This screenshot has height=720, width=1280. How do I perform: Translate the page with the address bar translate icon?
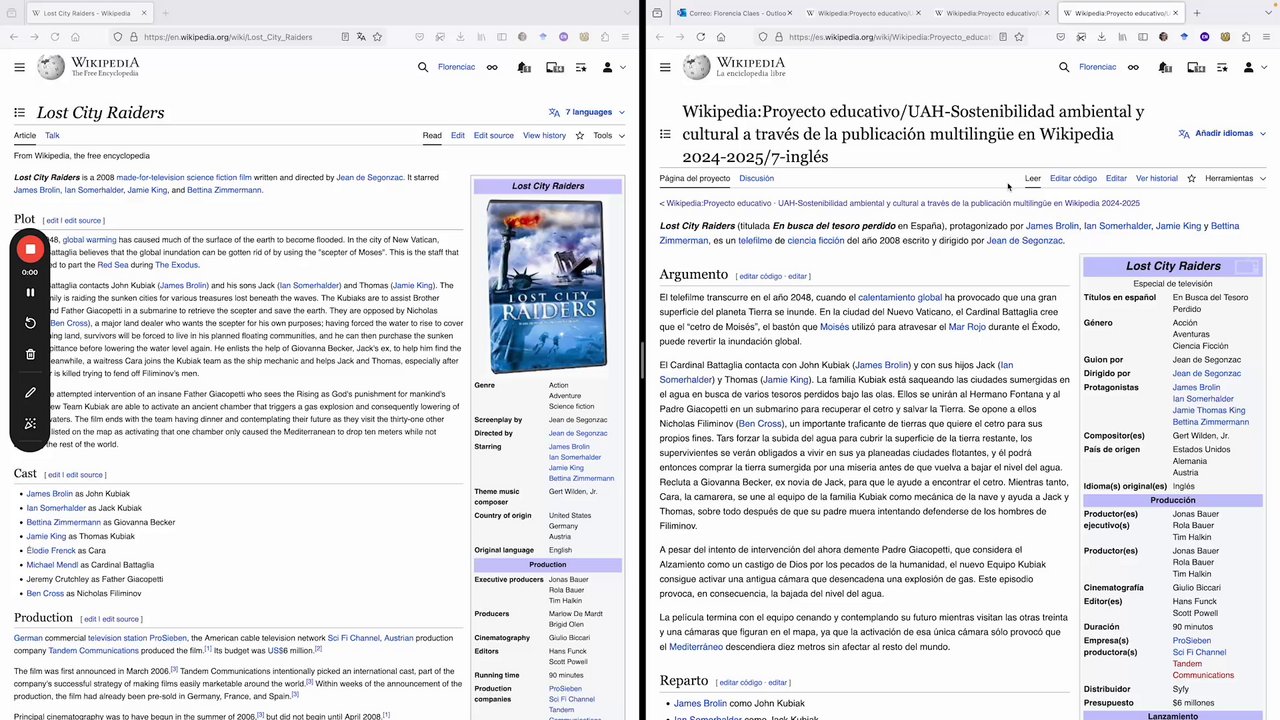361,37
